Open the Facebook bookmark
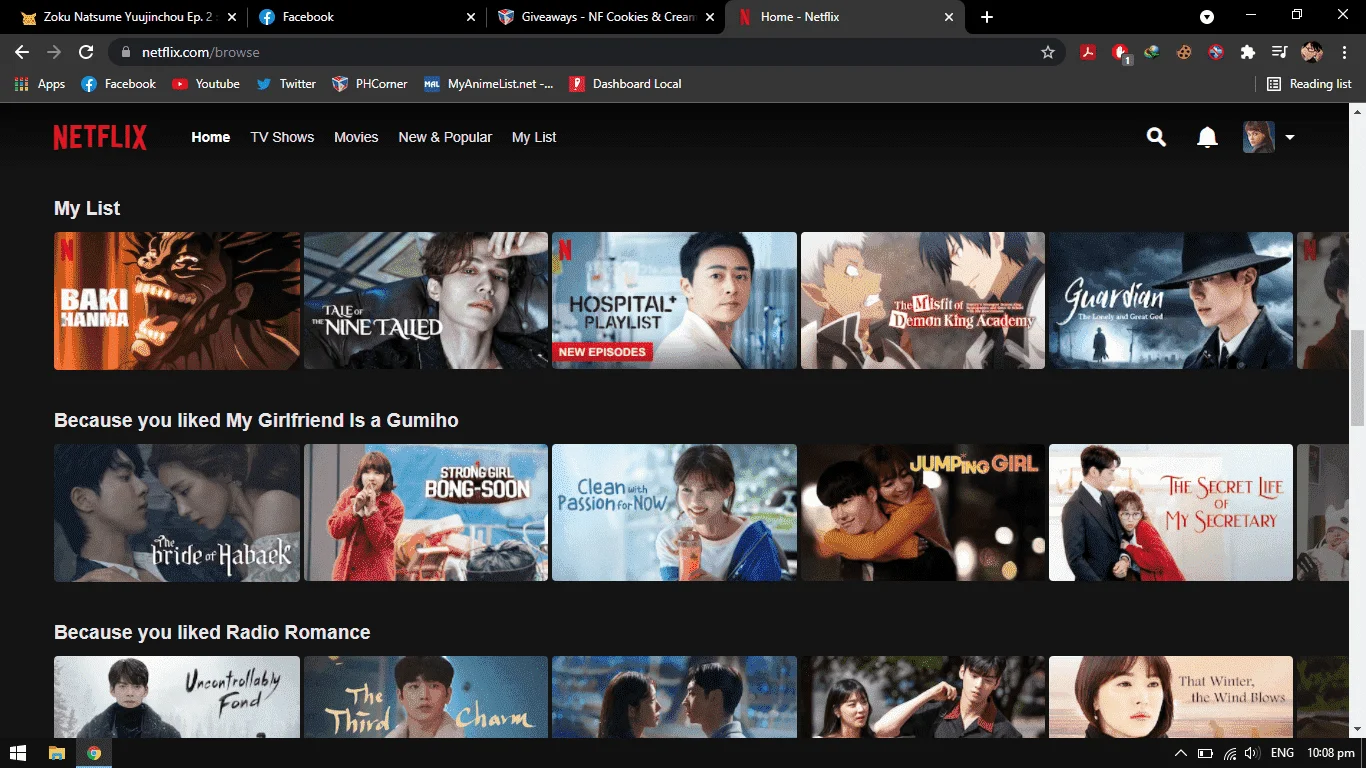 click(x=118, y=84)
